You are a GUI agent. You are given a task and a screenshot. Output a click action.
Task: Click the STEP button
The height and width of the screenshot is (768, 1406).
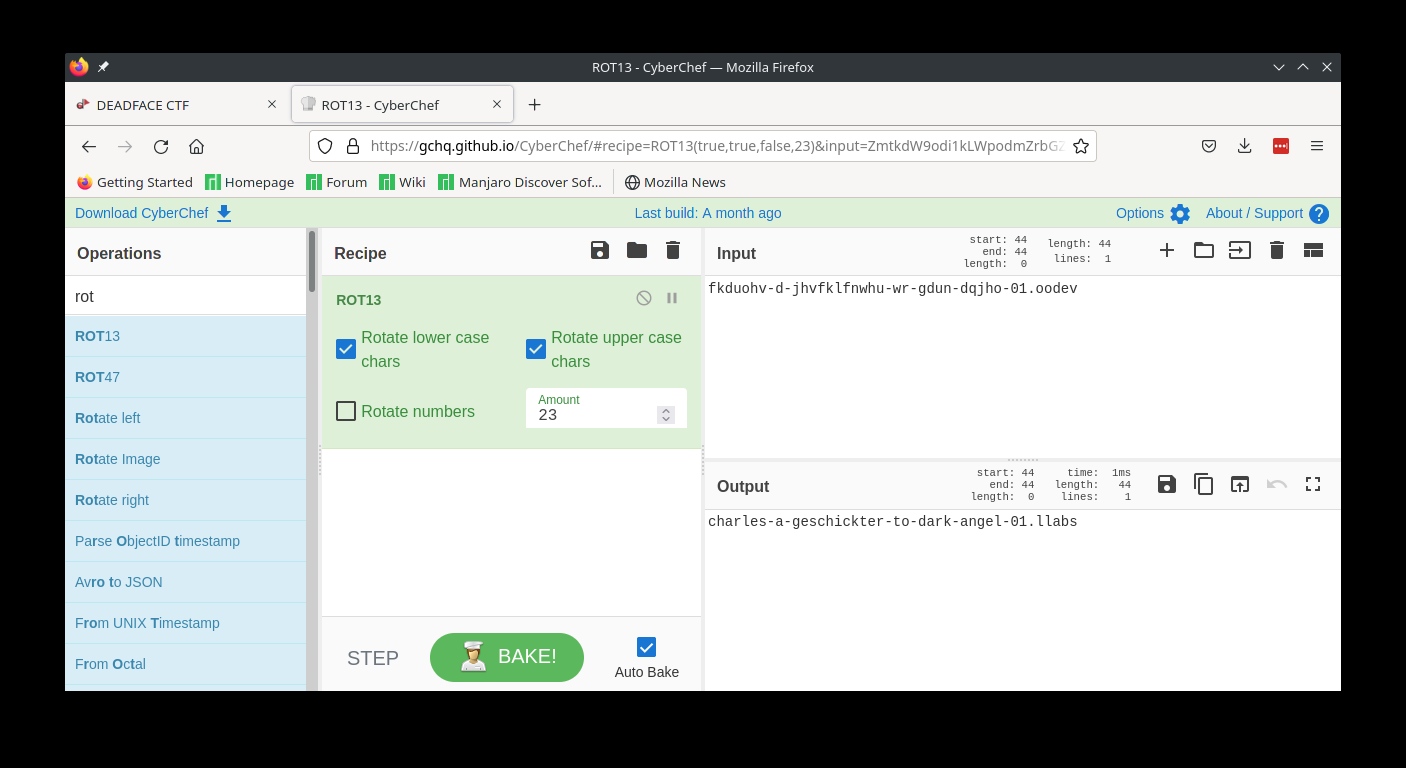click(373, 658)
